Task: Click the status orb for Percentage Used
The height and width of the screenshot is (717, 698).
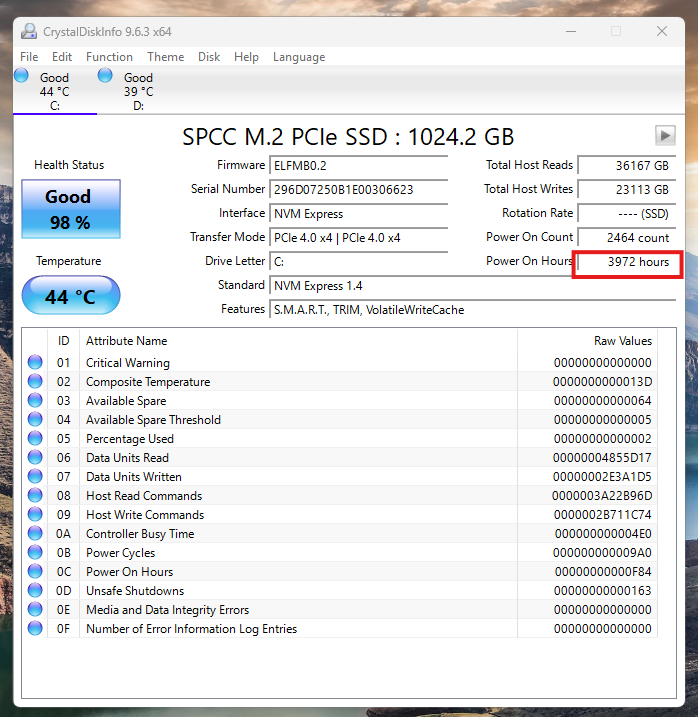Action: point(35,438)
